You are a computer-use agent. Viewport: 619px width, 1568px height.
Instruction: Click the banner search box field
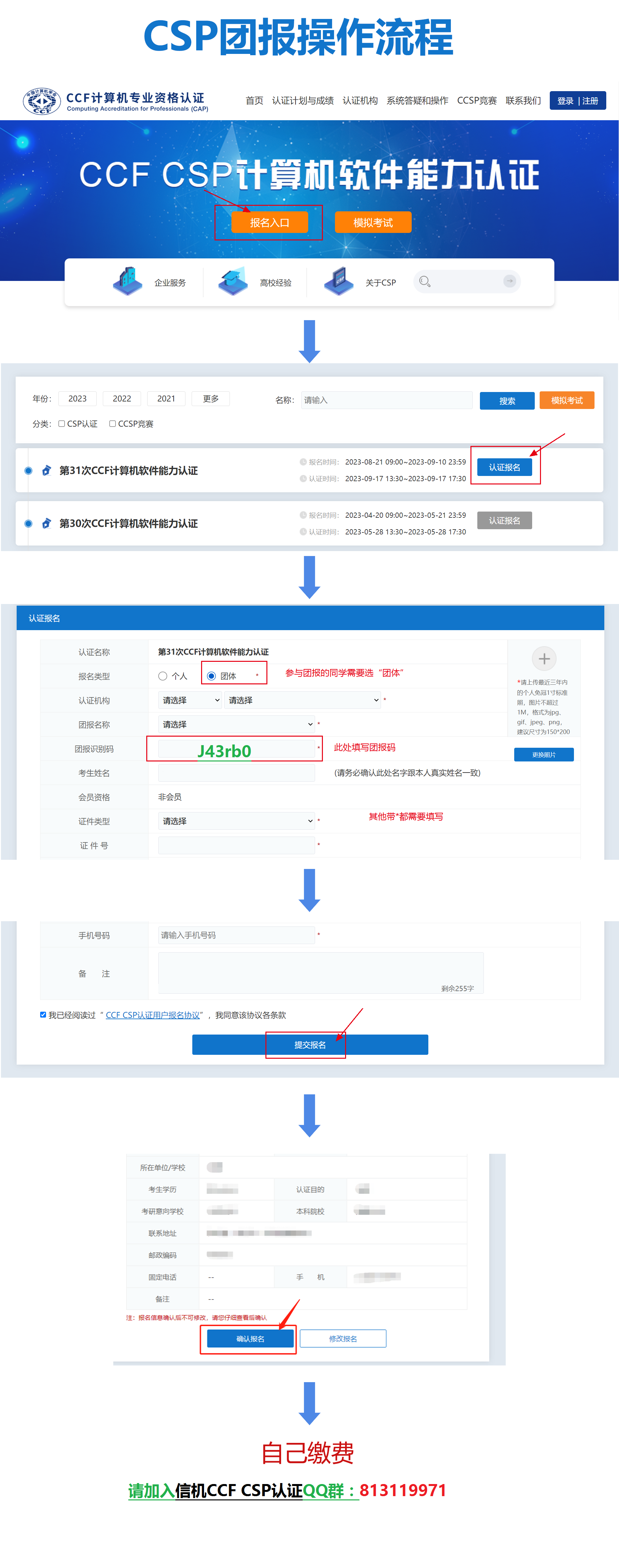point(467,281)
